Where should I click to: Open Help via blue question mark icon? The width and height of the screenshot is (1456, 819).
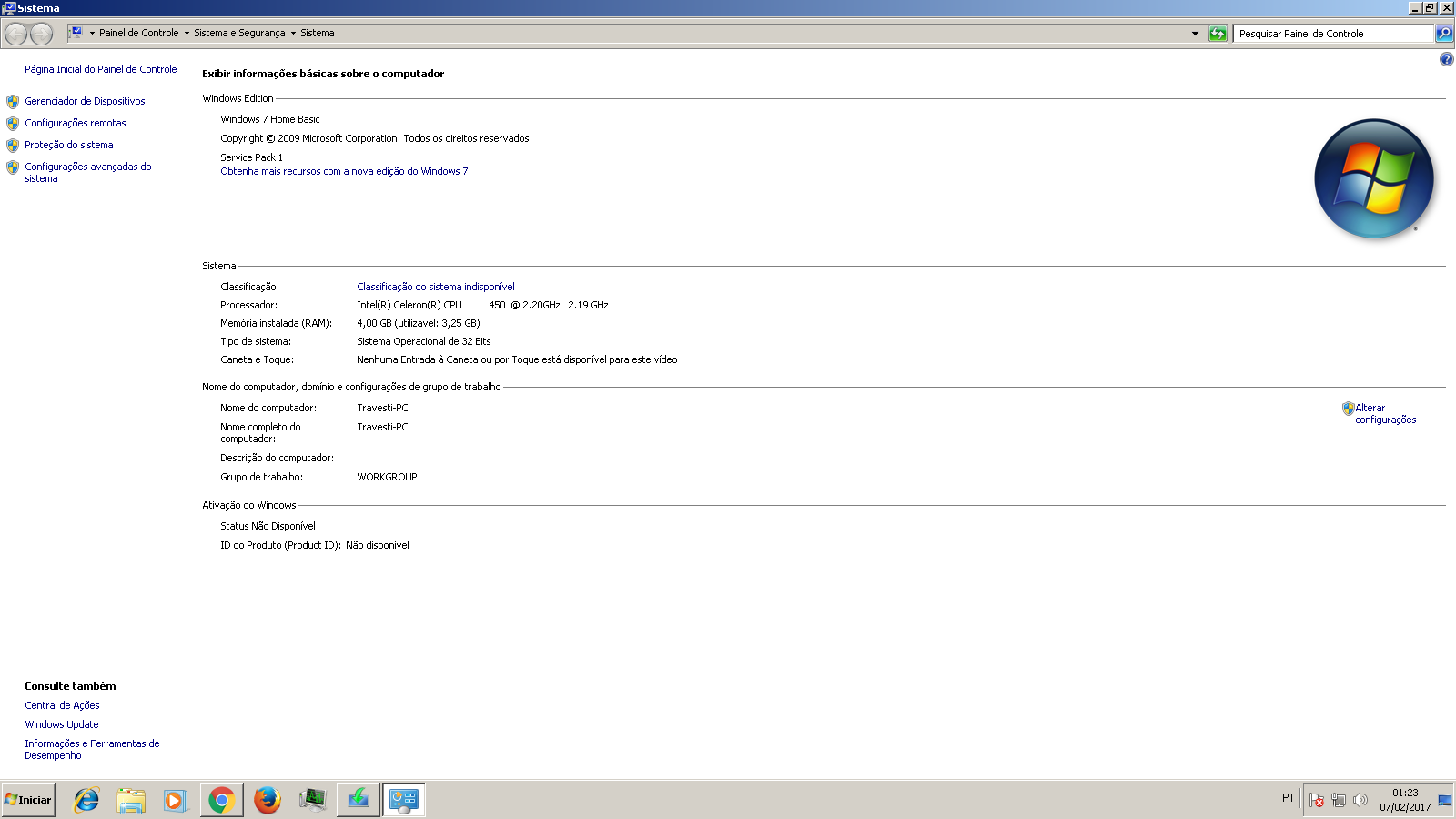coord(1447,59)
